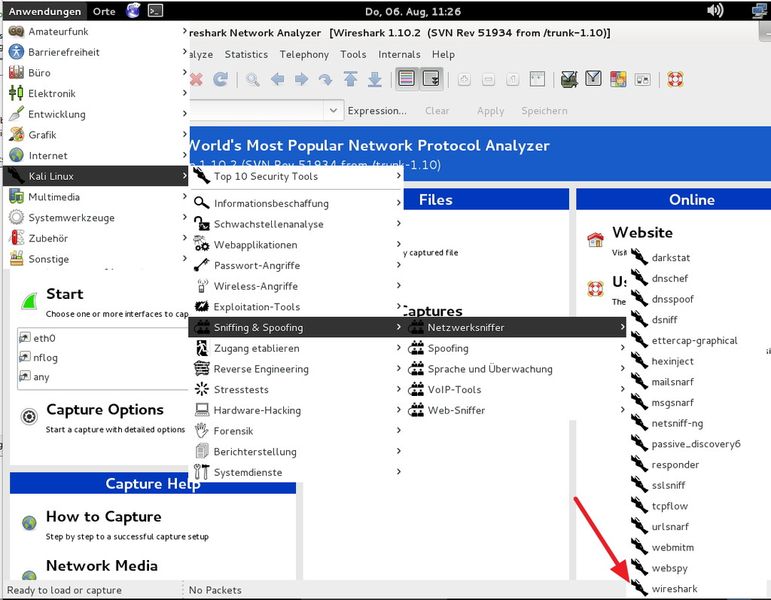The image size is (771, 600).
Task: Expand the Passwort-Angriffe submenu
Action: (x=297, y=265)
